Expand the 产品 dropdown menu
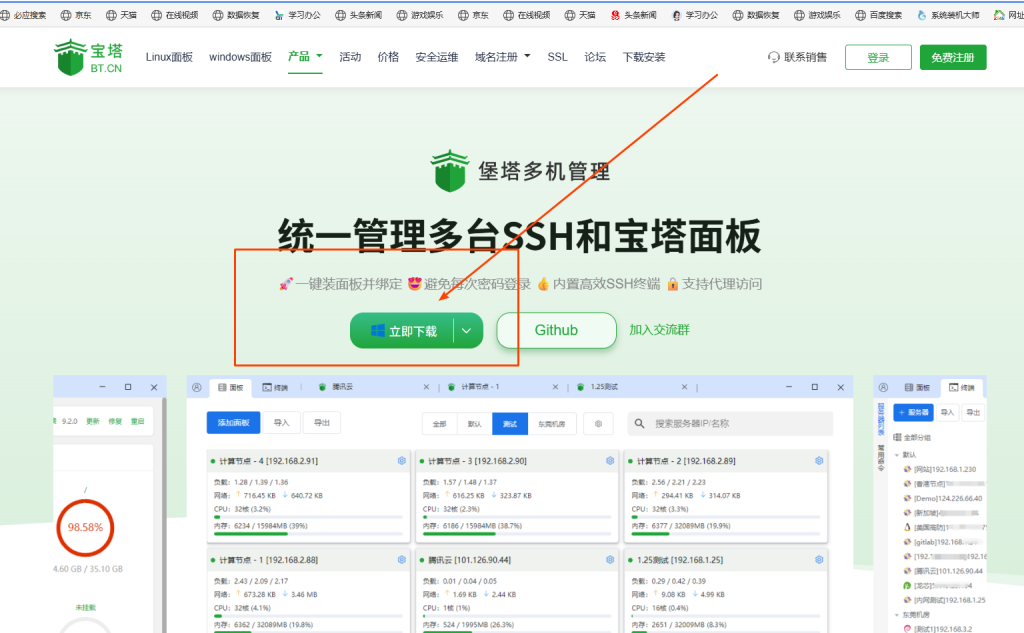 click(x=305, y=57)
